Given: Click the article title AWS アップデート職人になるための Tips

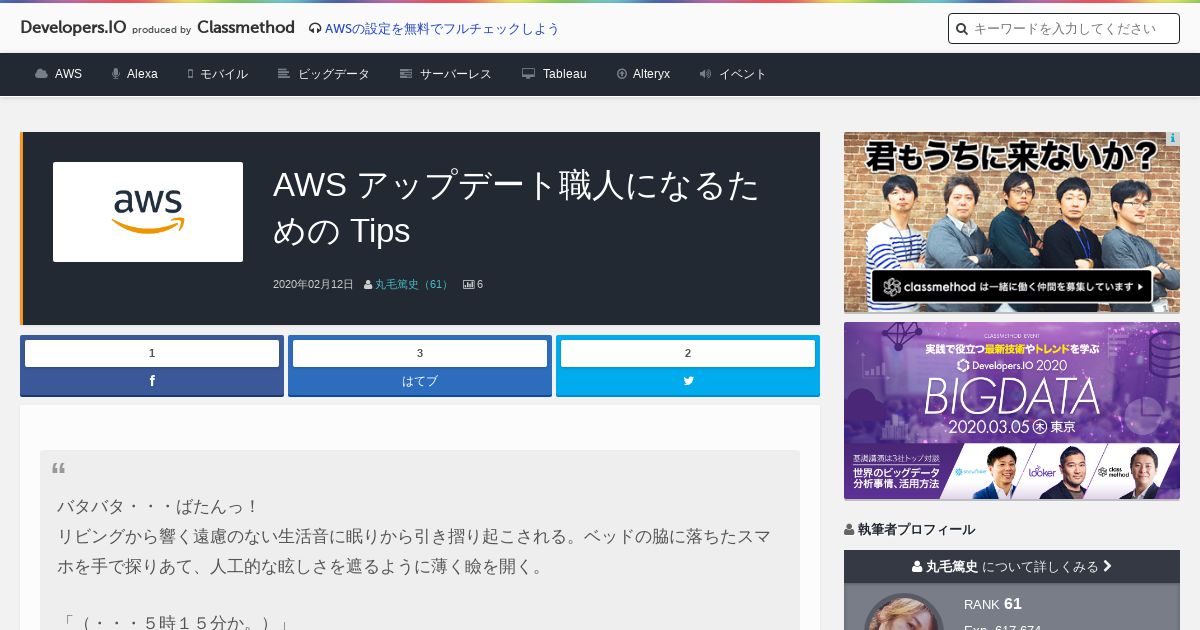Looking at the screenshot, I should 516,208.
